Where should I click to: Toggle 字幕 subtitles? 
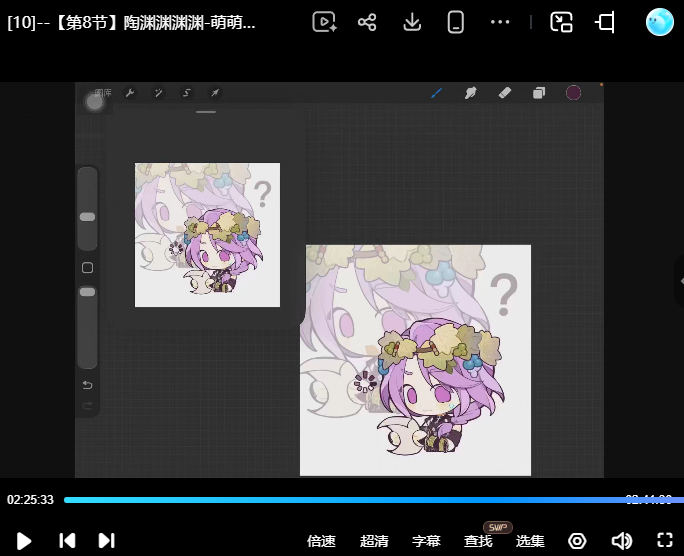tap(426, 541)
